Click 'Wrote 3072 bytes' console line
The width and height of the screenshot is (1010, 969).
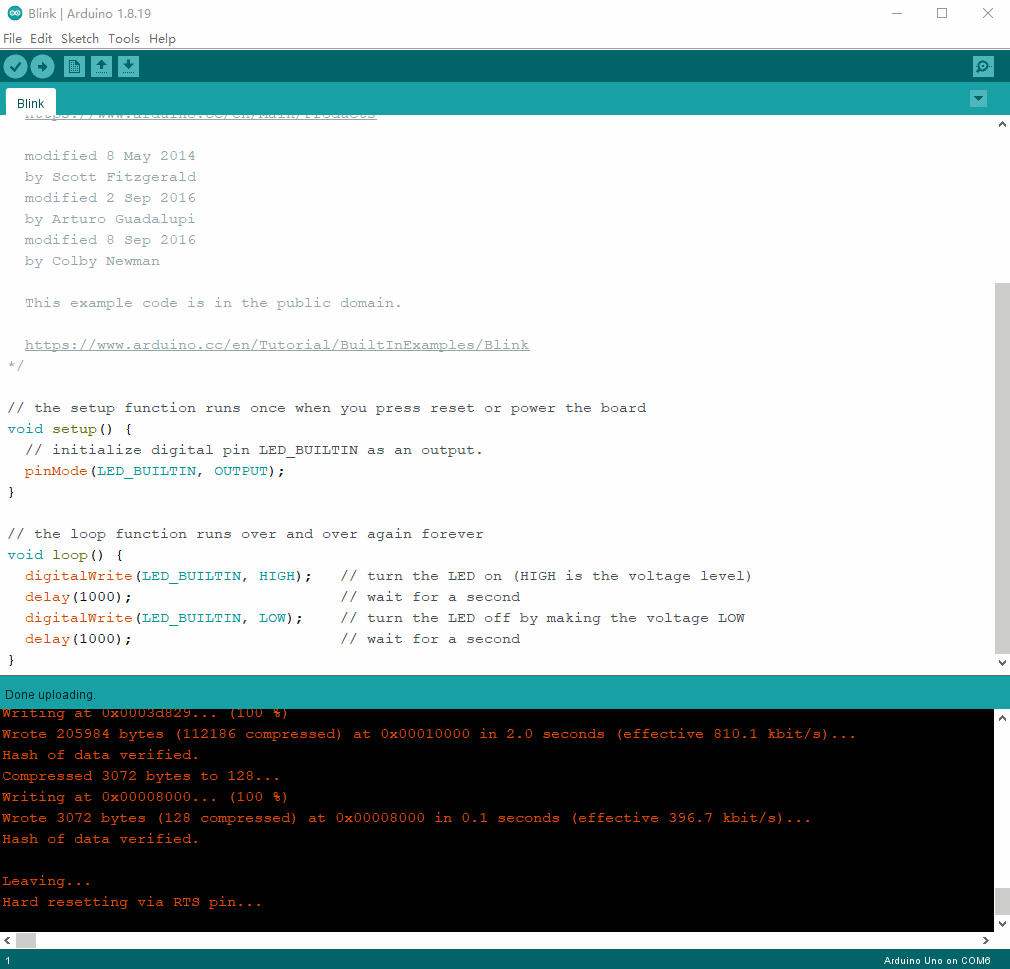[406, 818]
